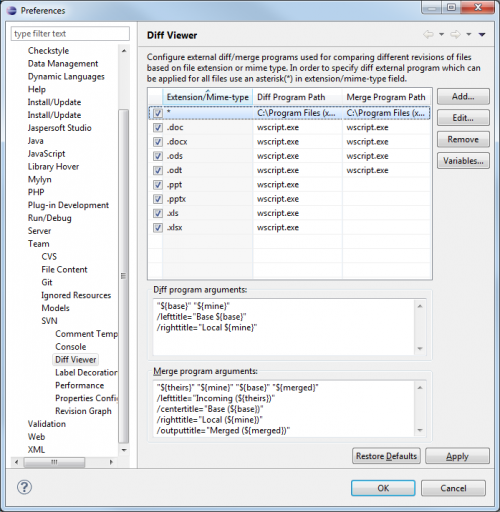500x512 pixels.
Task: Open the forward history dropdown arrow
Action: pyautogui.click(x=469, y=34)
